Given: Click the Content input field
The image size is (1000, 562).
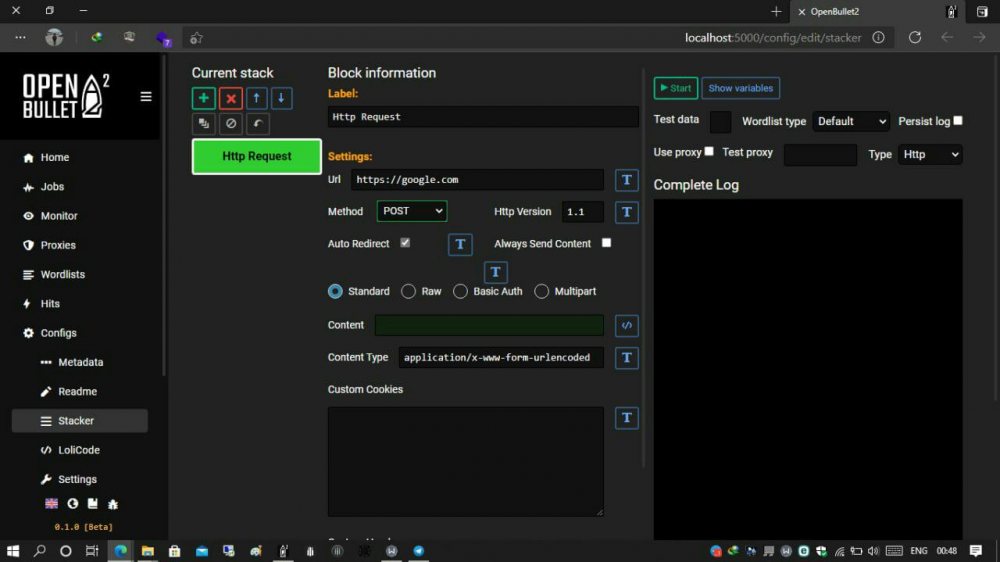Looking at the screenshot, I should coord(489,325).
